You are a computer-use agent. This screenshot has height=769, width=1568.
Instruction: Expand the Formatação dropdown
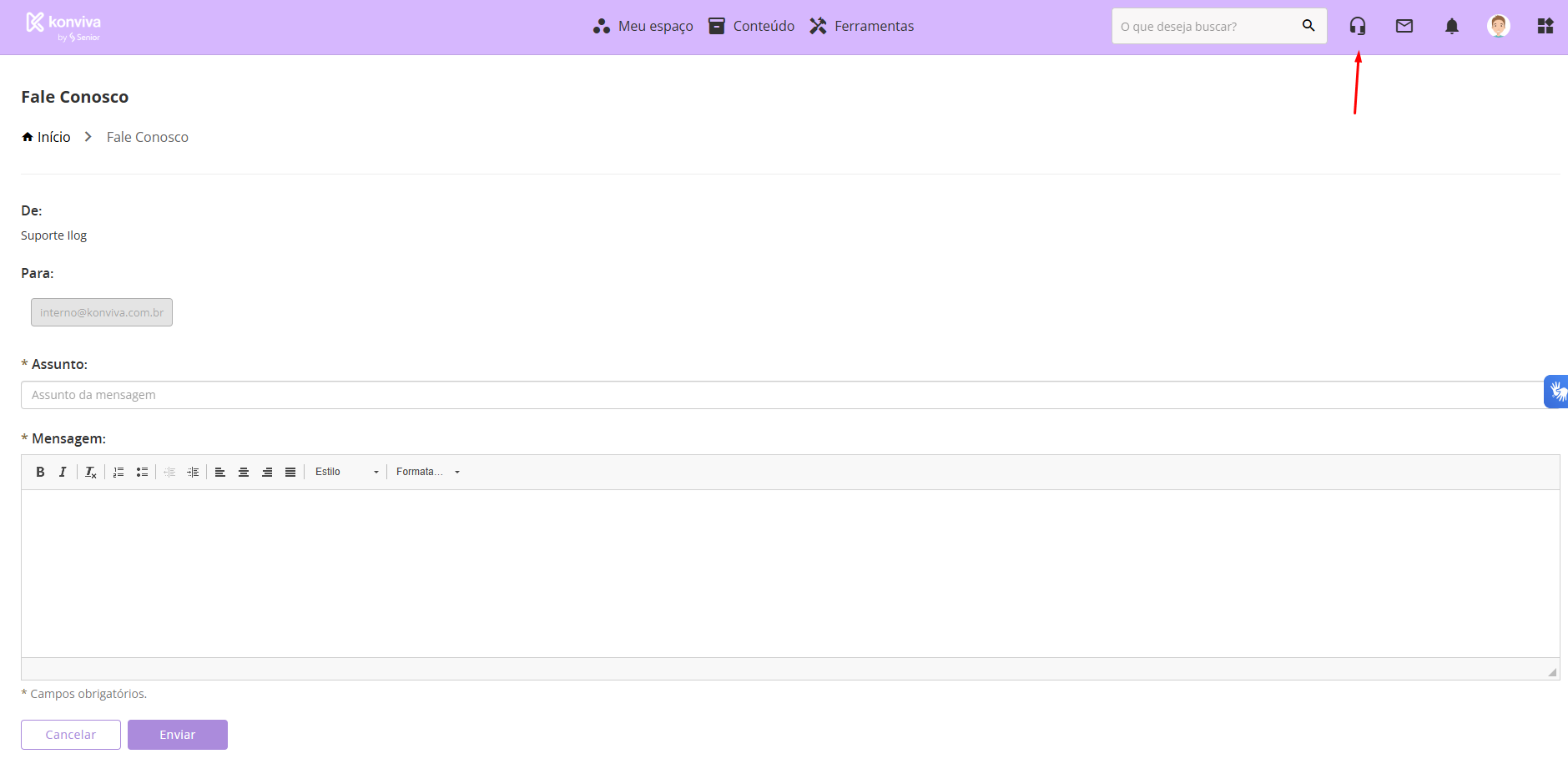pos(427,473)
